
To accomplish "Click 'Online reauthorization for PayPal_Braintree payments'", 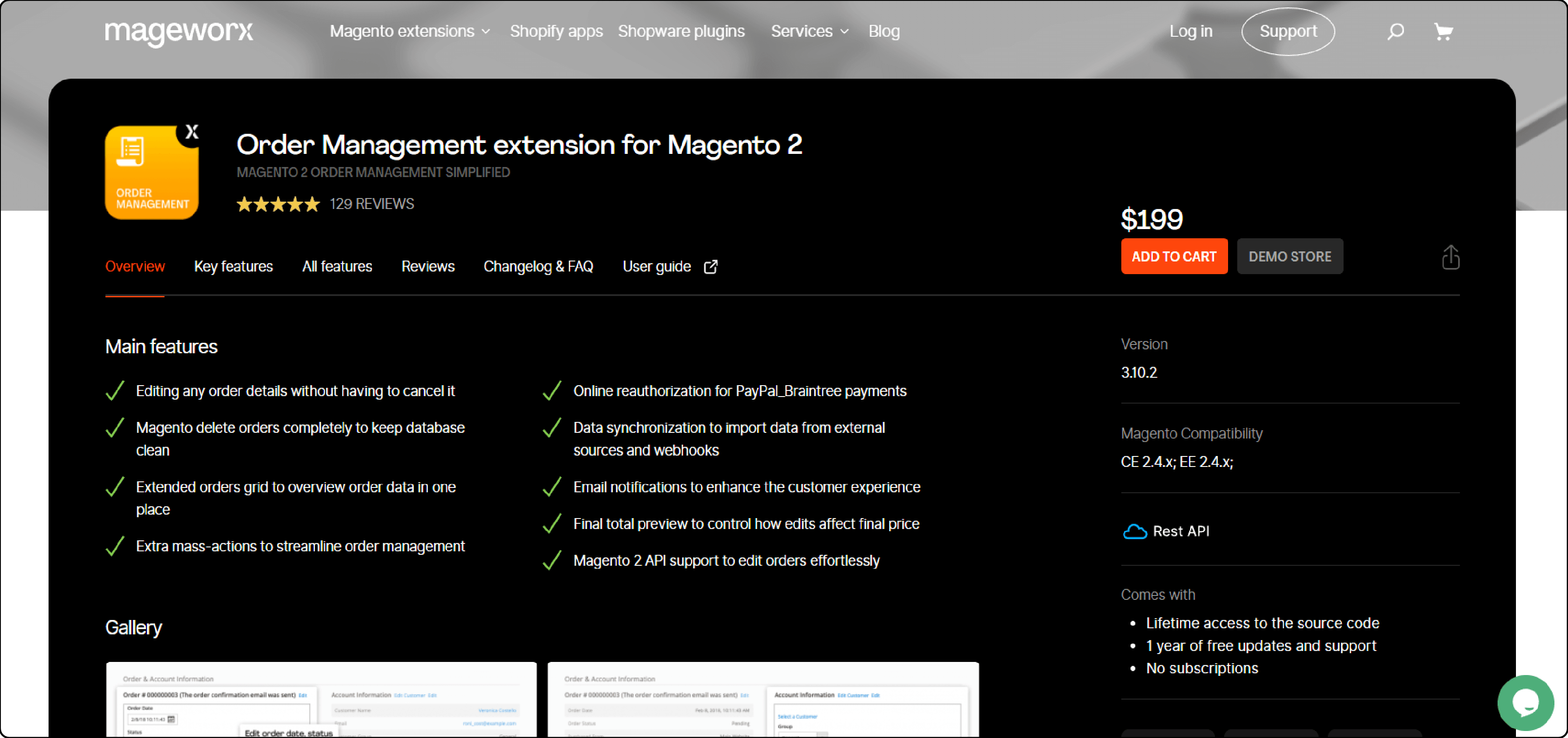I will click(739, 390).
